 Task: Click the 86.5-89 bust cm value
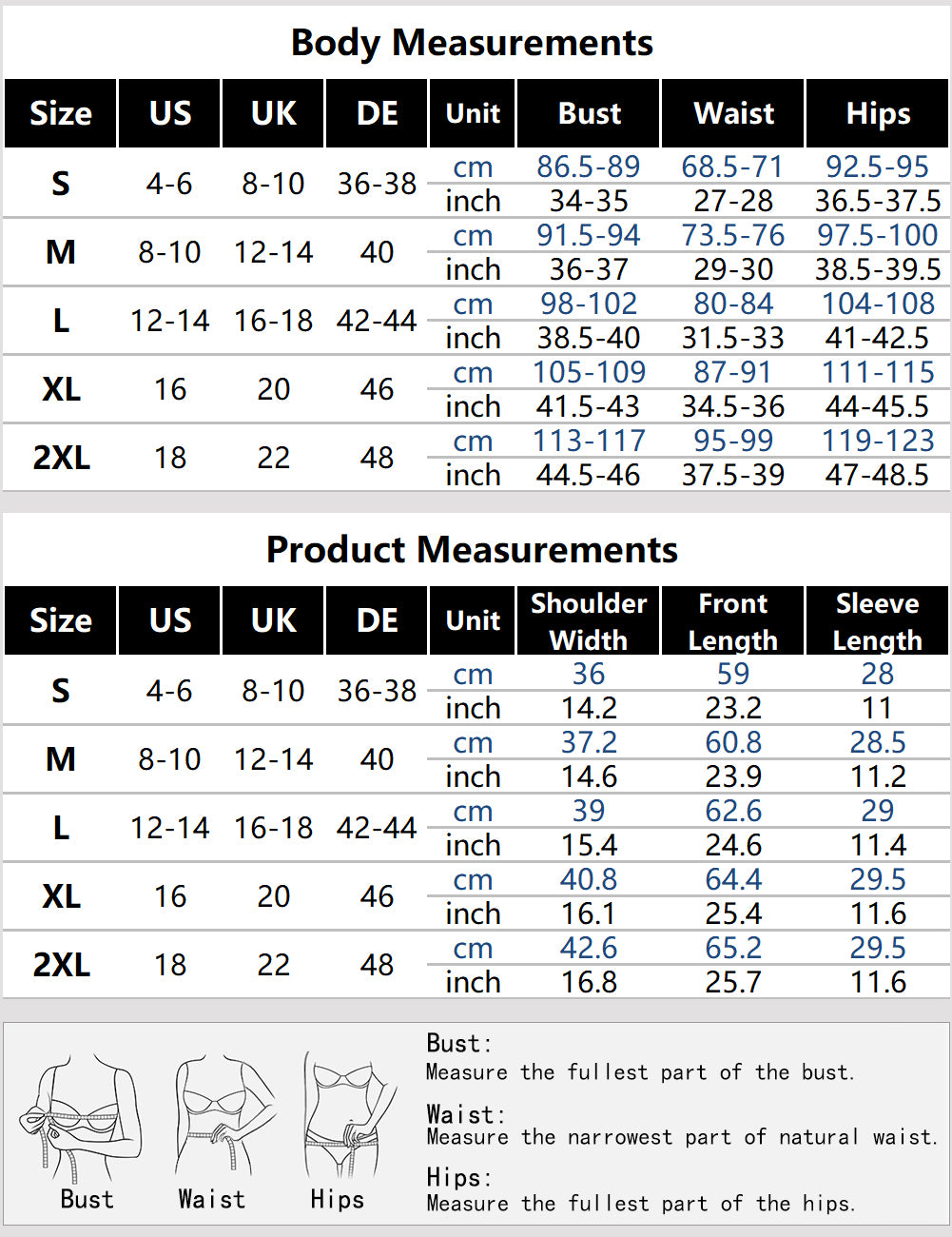(589, 167)
